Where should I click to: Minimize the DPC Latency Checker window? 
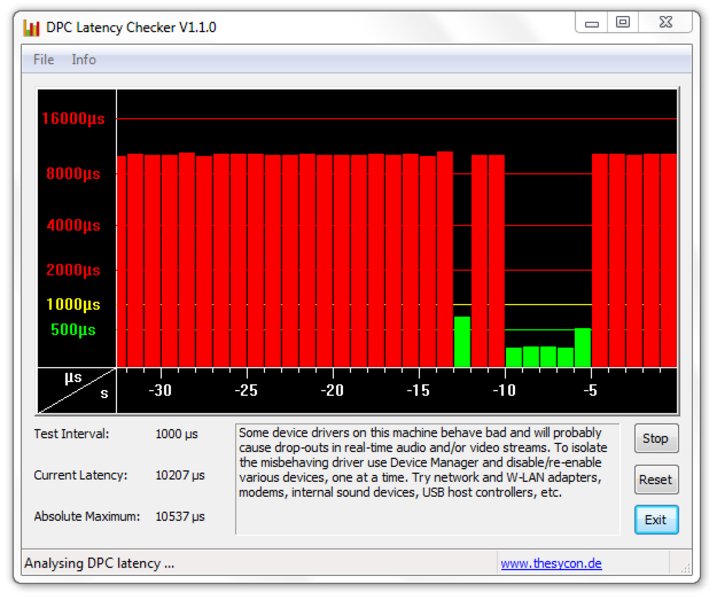click(591, 22)
